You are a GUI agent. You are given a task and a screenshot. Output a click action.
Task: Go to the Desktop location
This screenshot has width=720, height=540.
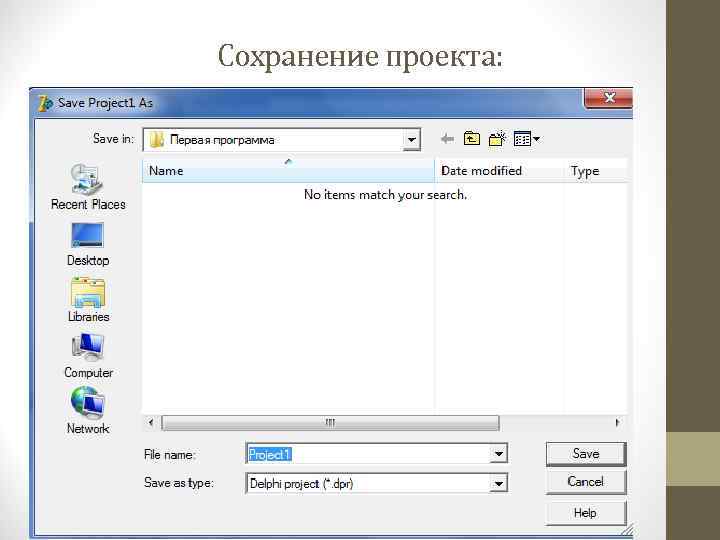[x=88, y=244]
